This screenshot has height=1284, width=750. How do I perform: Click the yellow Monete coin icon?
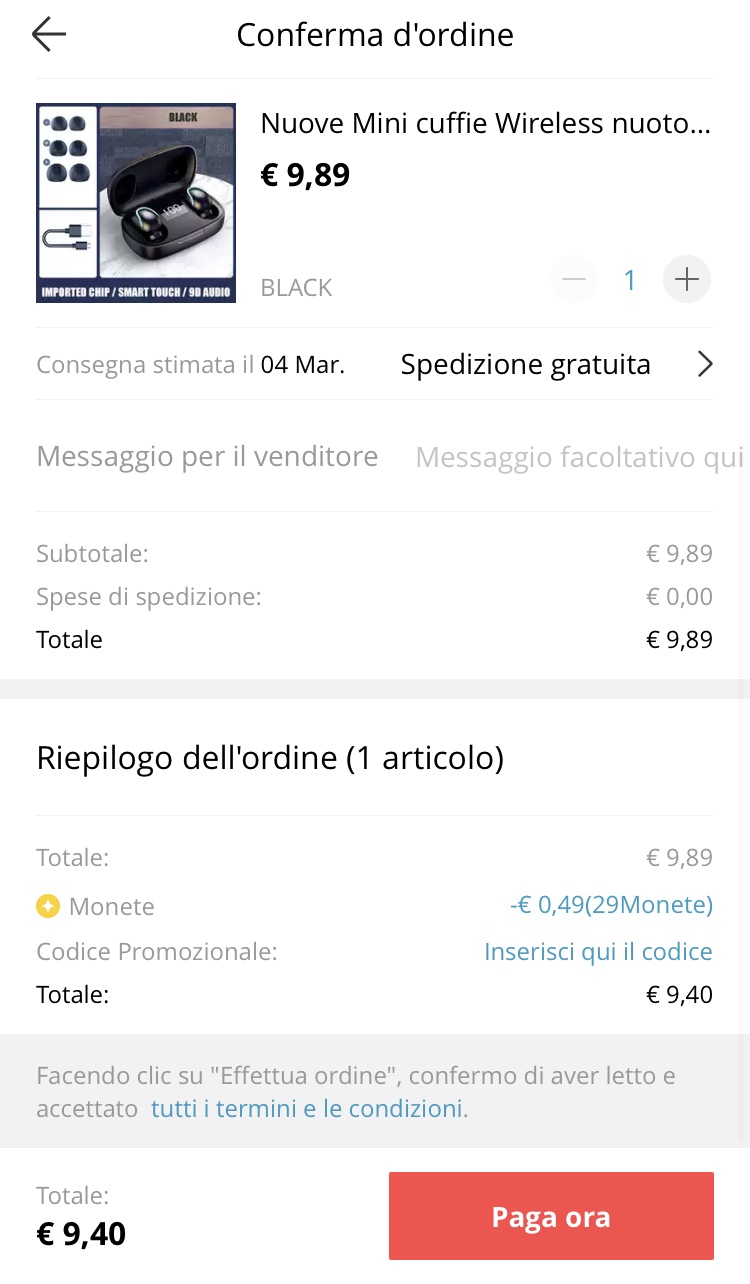tap(48, 906)
